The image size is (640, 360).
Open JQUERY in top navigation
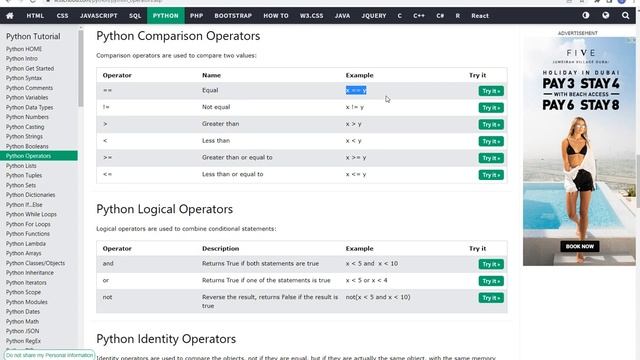click(373, 16)
